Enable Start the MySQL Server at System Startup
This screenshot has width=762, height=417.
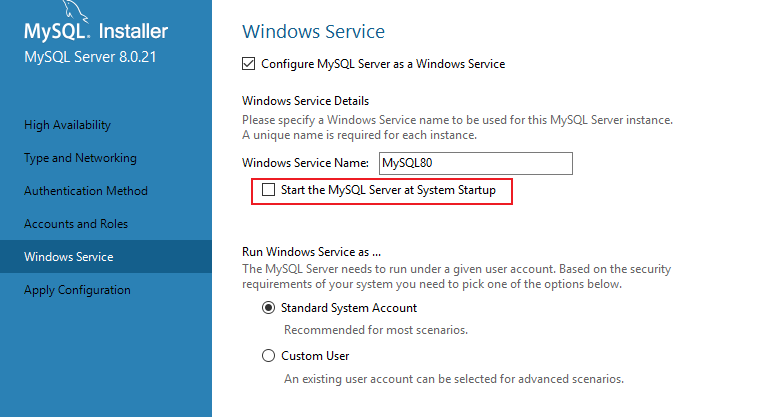click(x=268, y=190)
